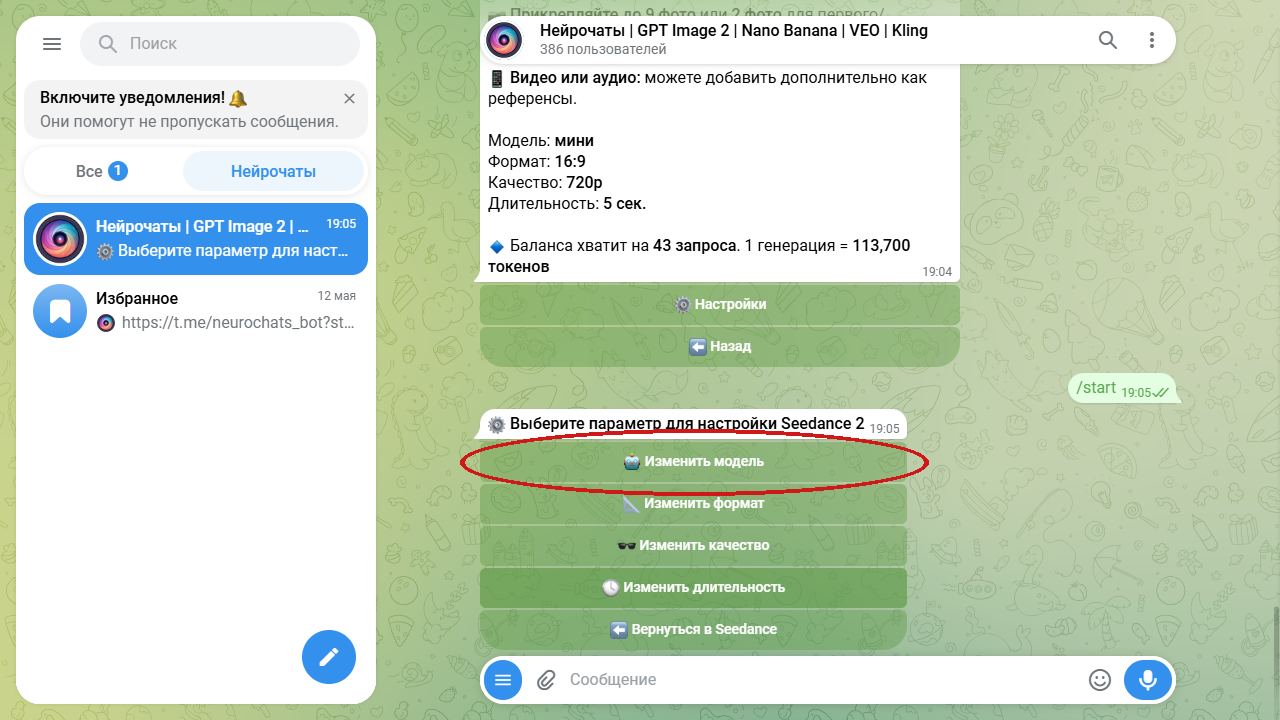
Task: Search within this chat via magnifier icon
Action: [x=1108, y=40]
